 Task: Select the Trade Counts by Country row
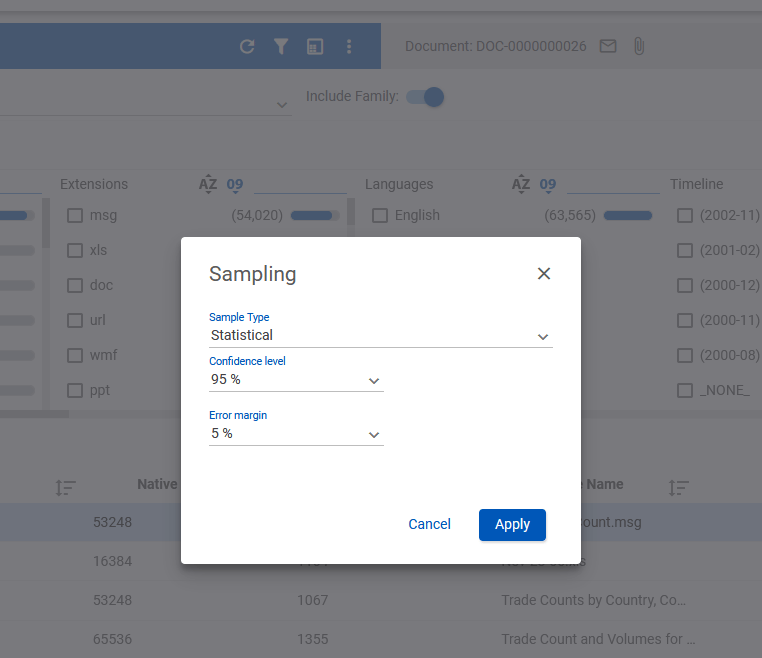click(x=381, y=600)
